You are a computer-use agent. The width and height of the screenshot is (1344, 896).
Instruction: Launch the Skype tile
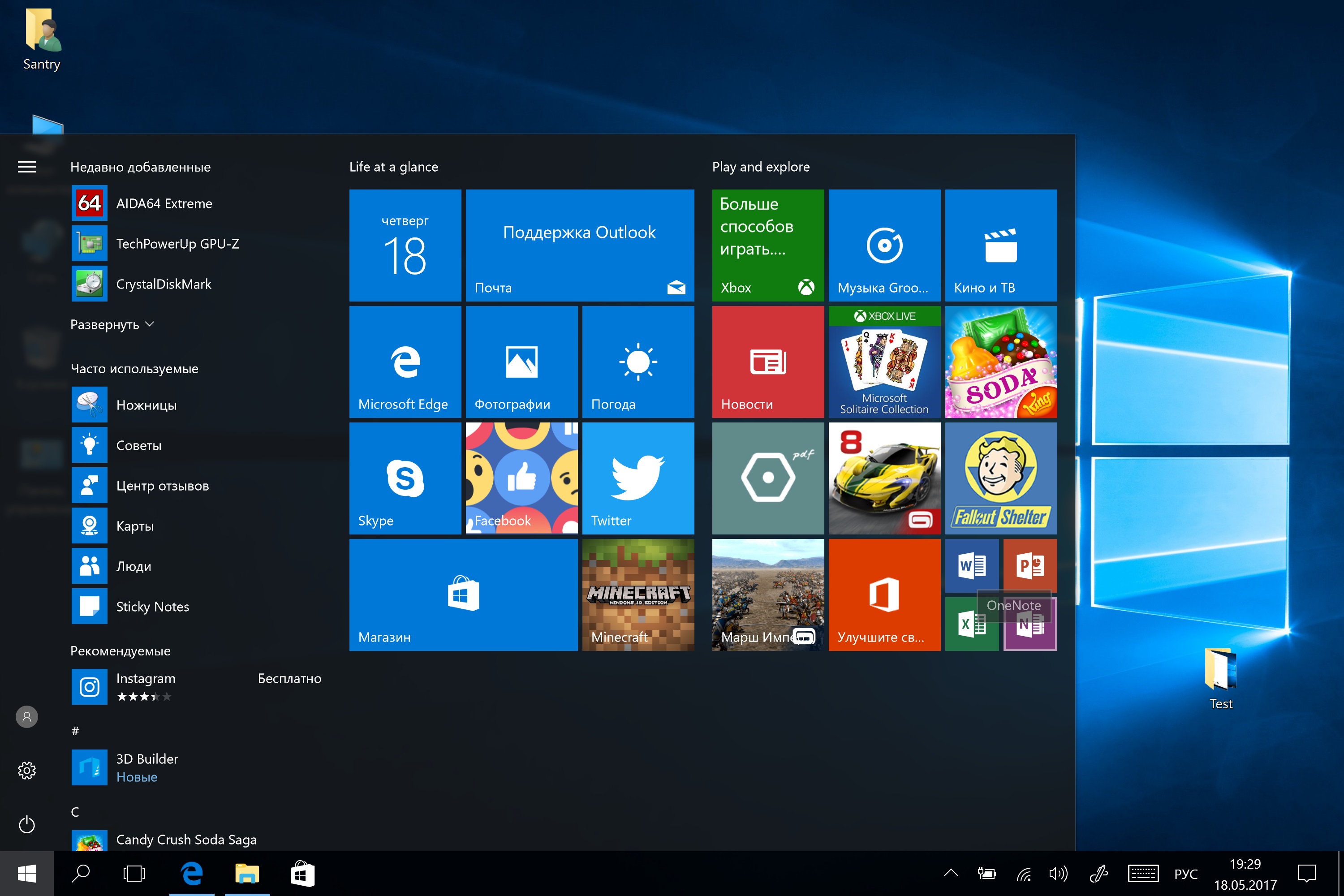coord(405,478)
